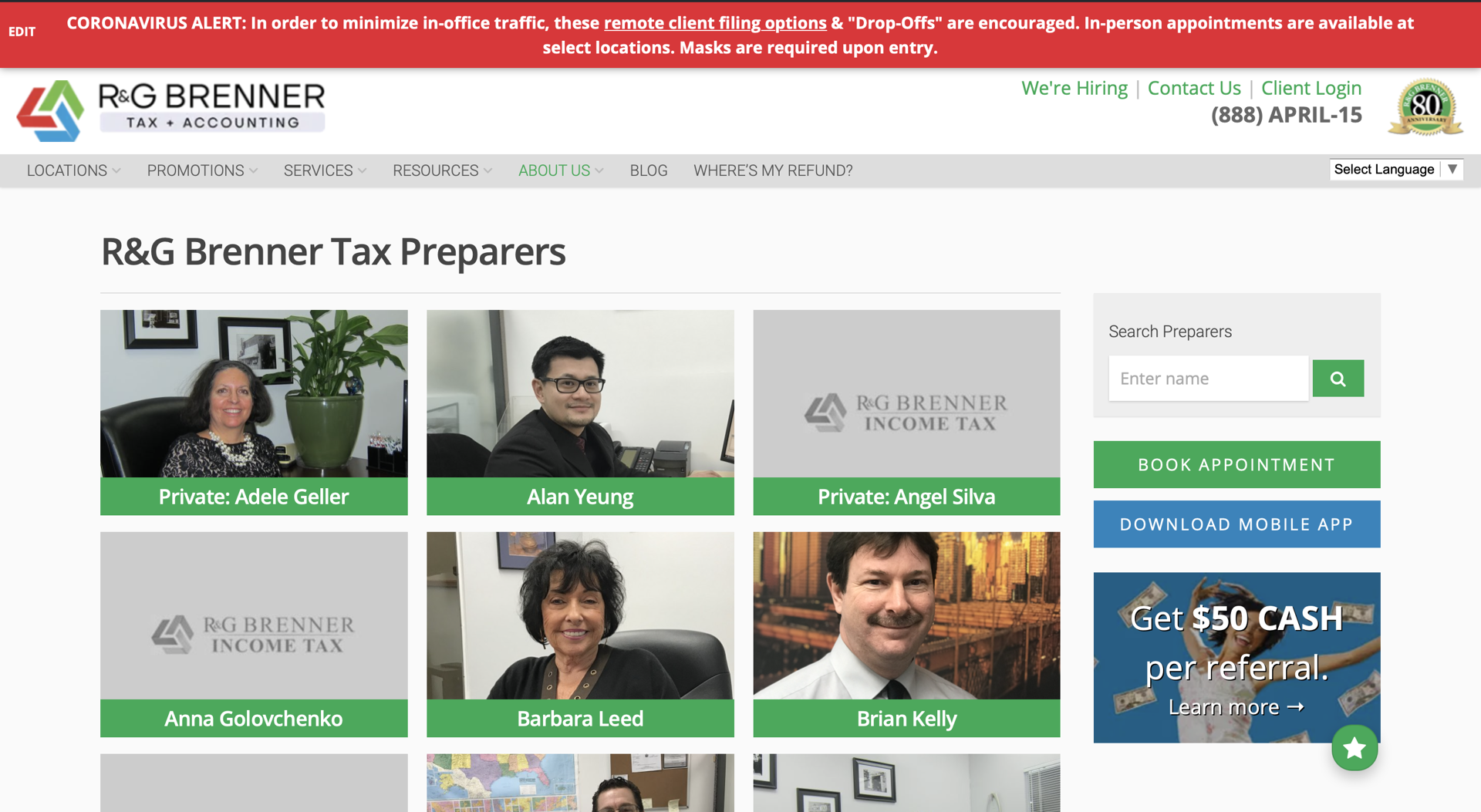Expand the About Us menu

click(x=561, y=170)
